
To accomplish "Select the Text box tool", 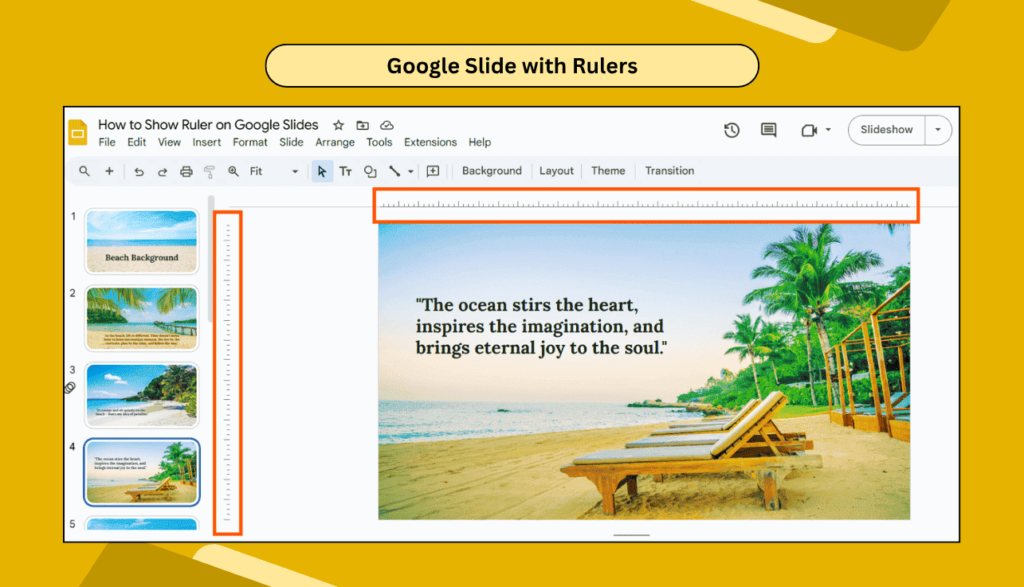I will pos(346,171).
